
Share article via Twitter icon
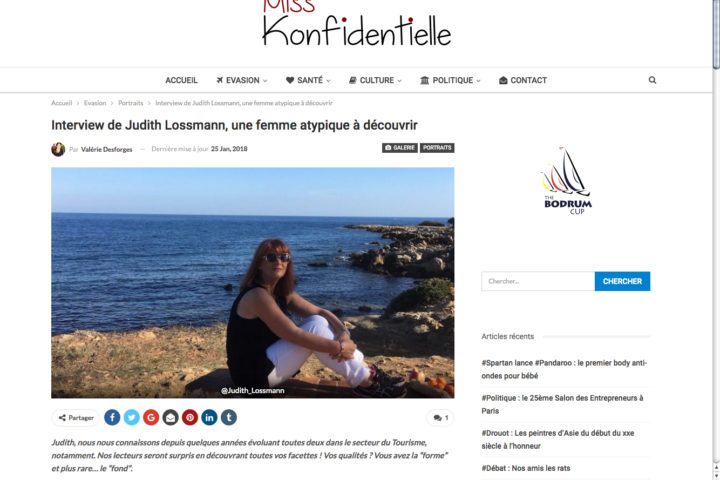point(131,418)
